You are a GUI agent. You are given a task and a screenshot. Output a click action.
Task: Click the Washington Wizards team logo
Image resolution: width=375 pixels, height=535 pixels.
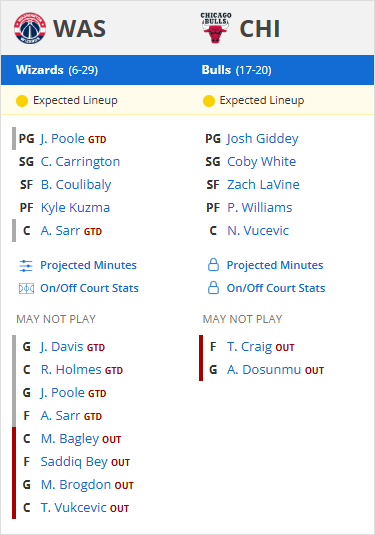pos(30,28)
